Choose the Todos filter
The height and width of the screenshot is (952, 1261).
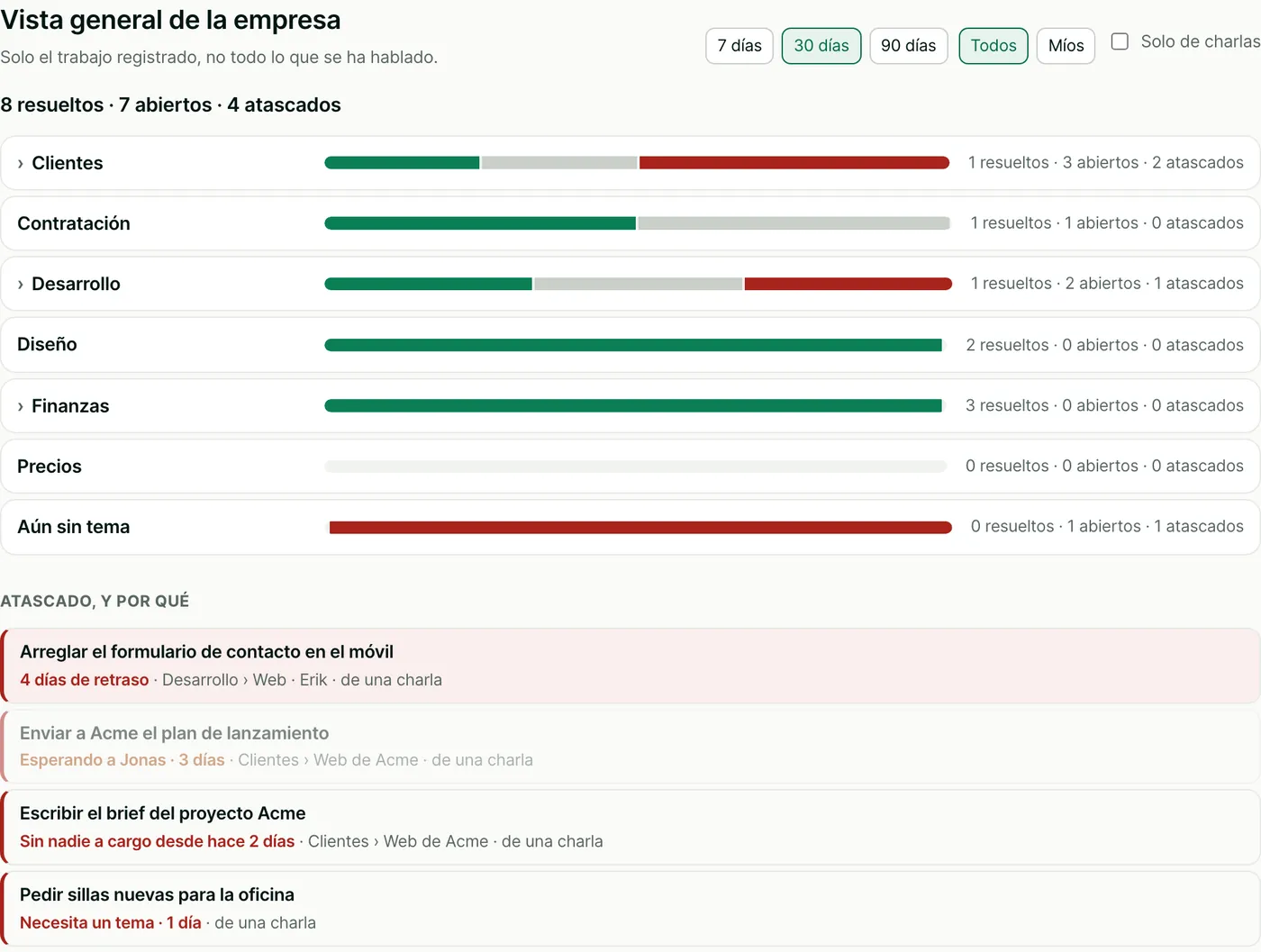pyautogui.click(x=993, y=46)
